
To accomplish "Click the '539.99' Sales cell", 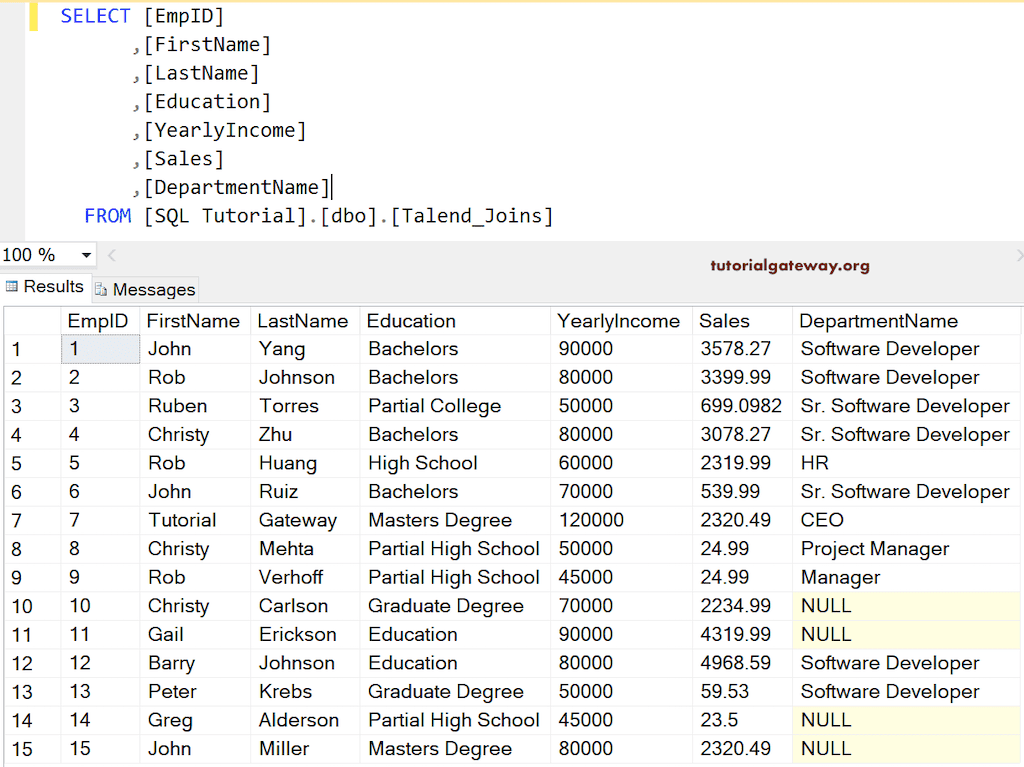I will (742, 491).
